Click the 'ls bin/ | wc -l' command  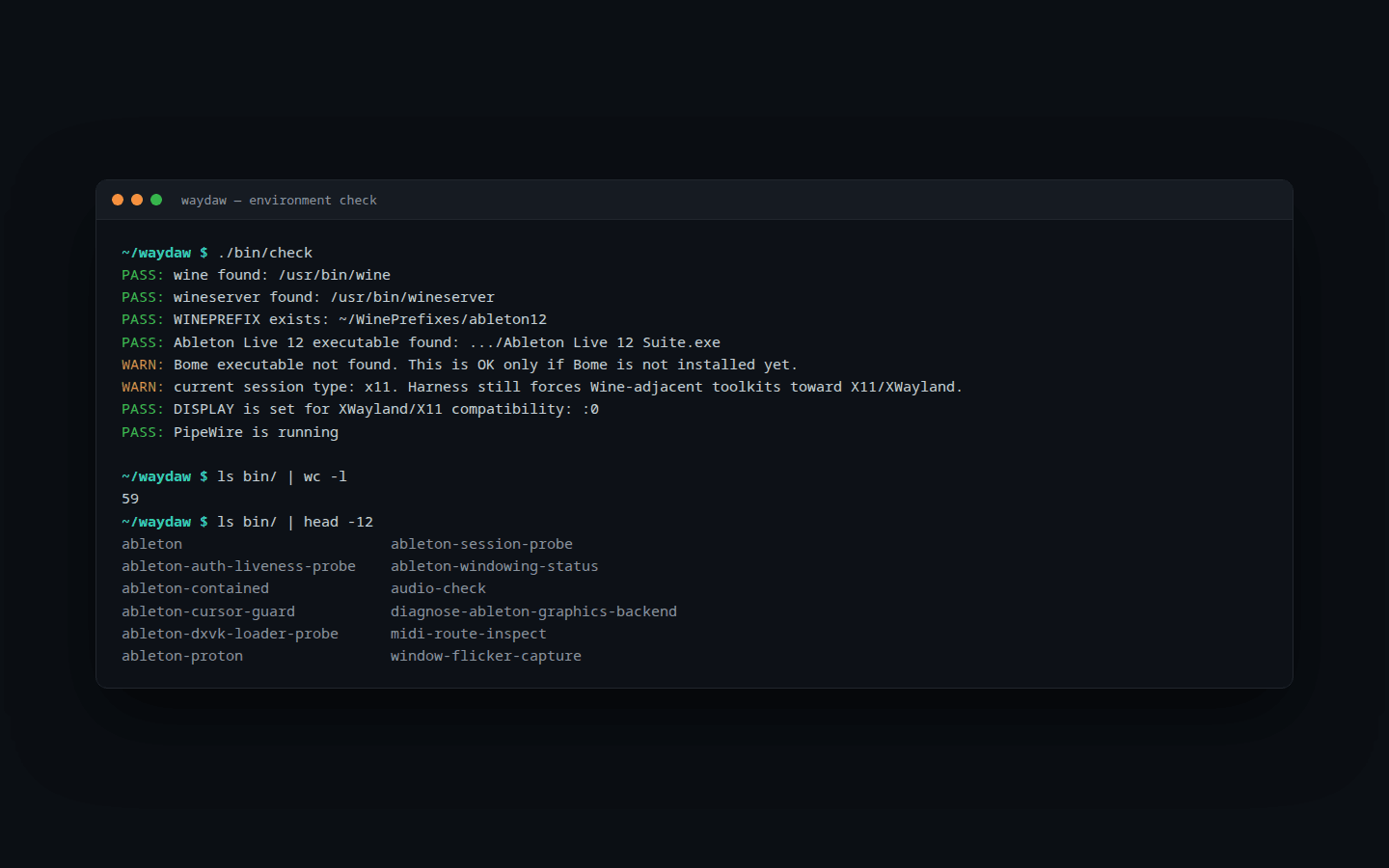282,476
